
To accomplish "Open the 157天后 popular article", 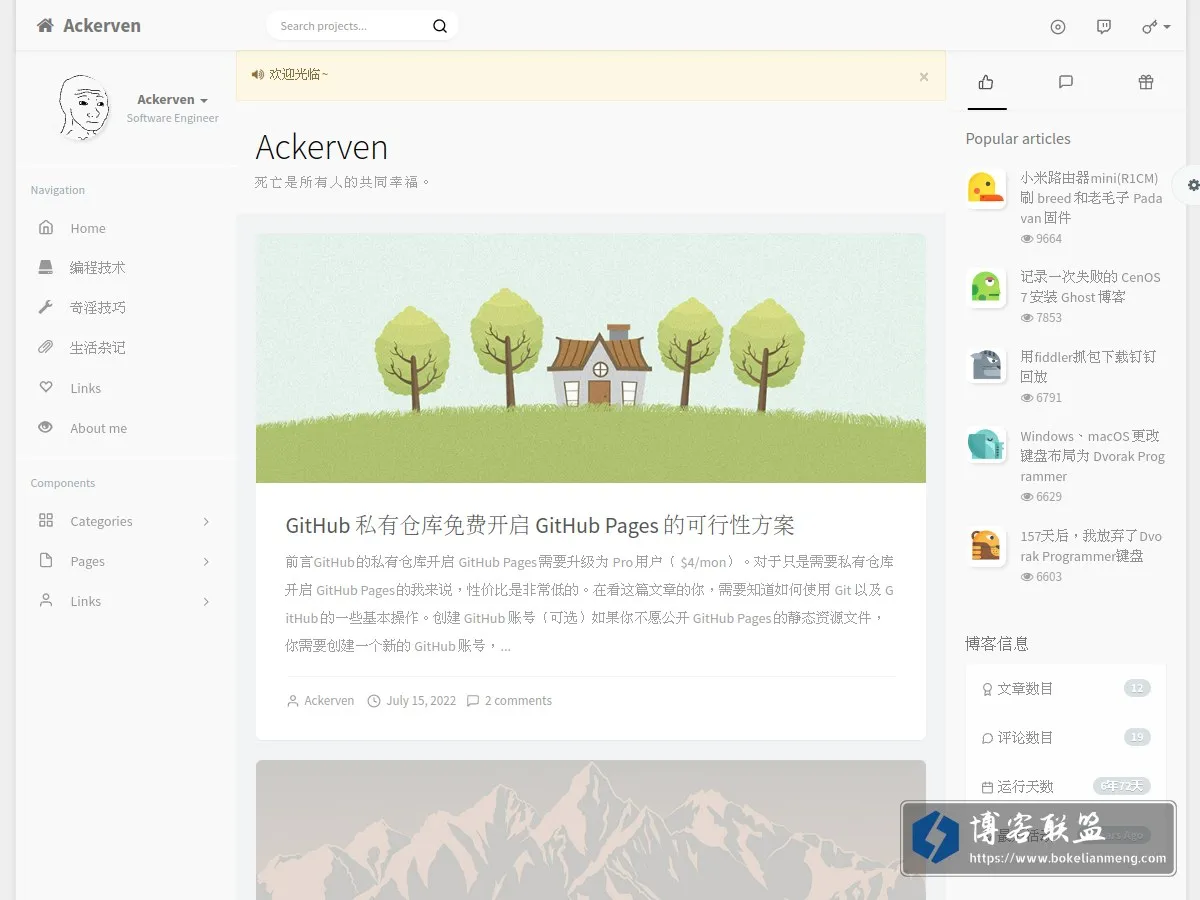I will [x=1091, y=546].
